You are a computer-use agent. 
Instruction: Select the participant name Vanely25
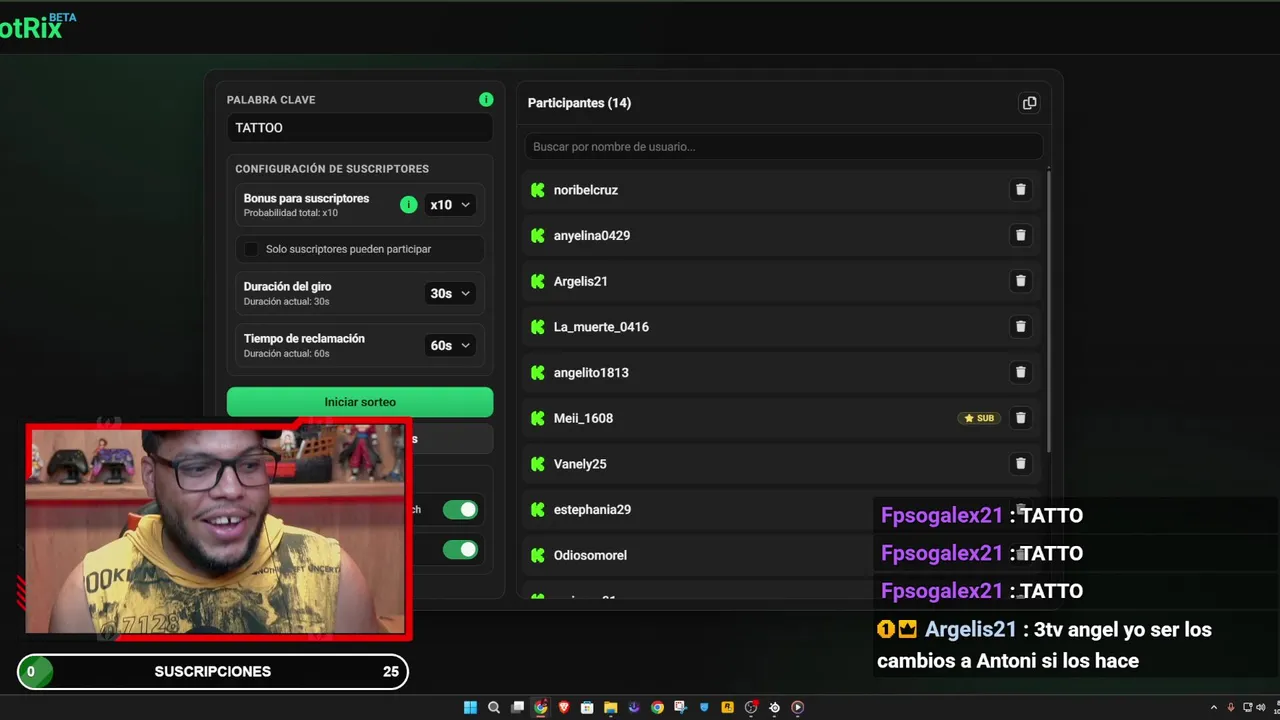click(x=580, y=464)
